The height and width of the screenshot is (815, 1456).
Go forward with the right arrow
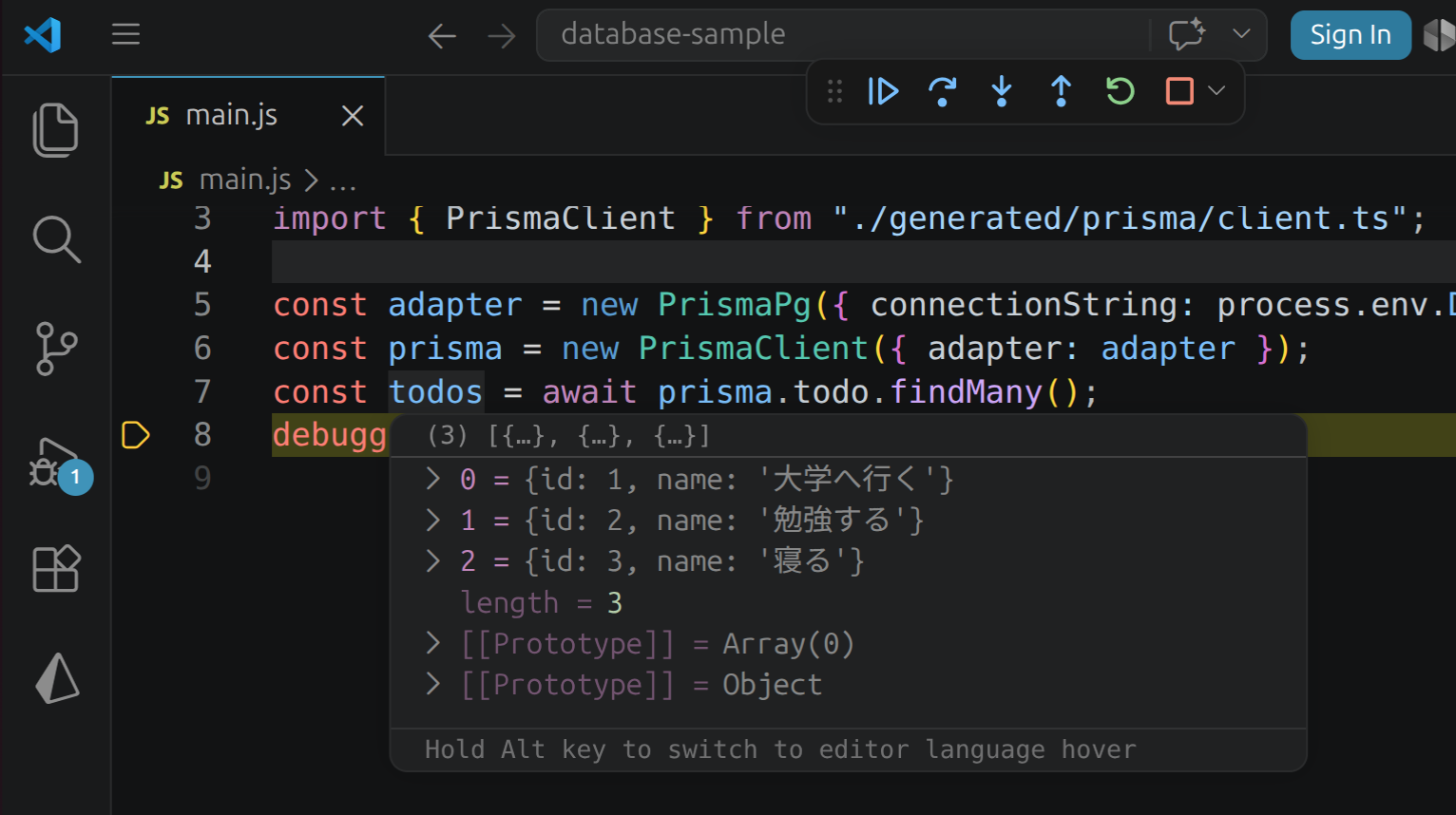pos(501,36)
